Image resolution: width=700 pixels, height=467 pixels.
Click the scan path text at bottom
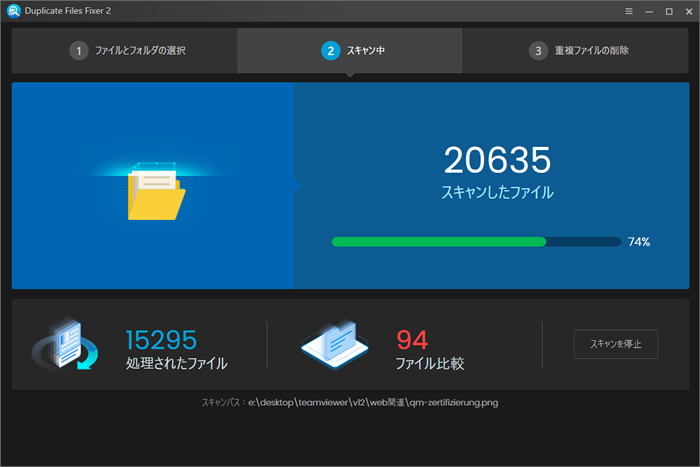tap(350, 403)
